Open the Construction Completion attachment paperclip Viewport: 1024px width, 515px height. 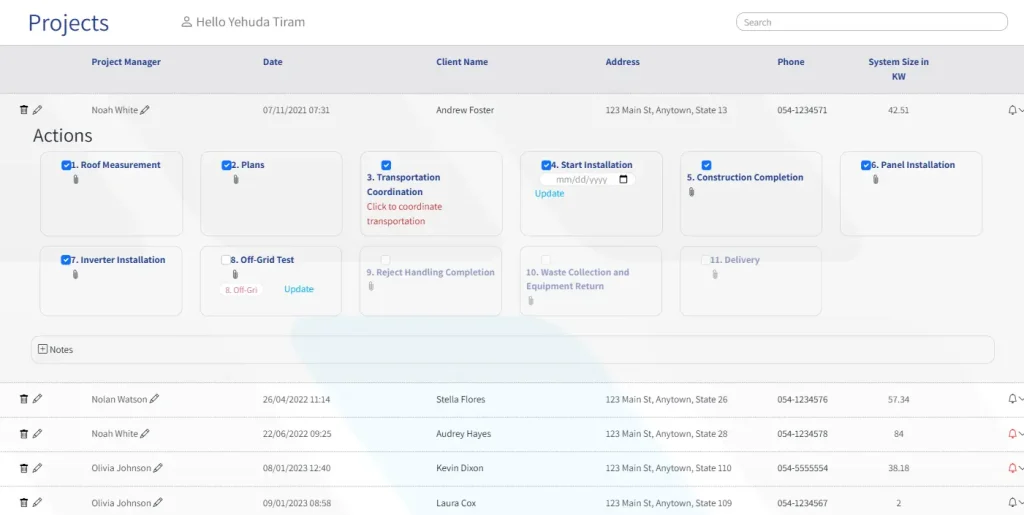(x=692, y=192)
